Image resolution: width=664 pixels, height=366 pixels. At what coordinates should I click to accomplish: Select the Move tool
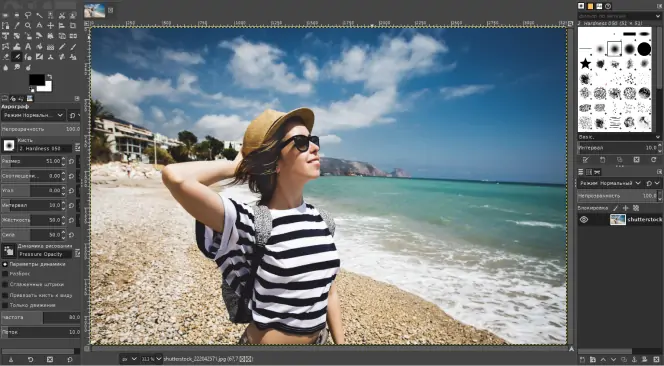[x=50, y=25]
